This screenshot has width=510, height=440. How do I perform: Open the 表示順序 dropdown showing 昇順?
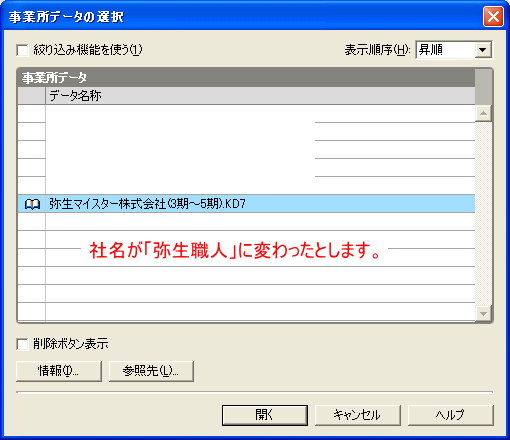pyautogui.click(x=454, y=50)
